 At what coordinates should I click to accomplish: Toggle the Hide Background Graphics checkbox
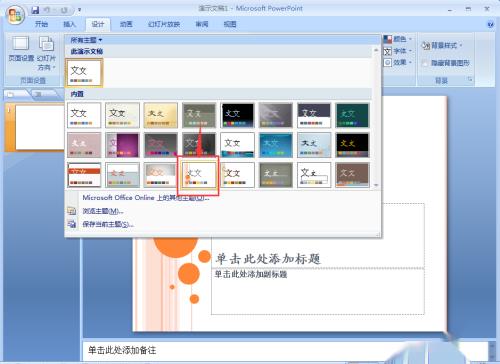point(424,63)
